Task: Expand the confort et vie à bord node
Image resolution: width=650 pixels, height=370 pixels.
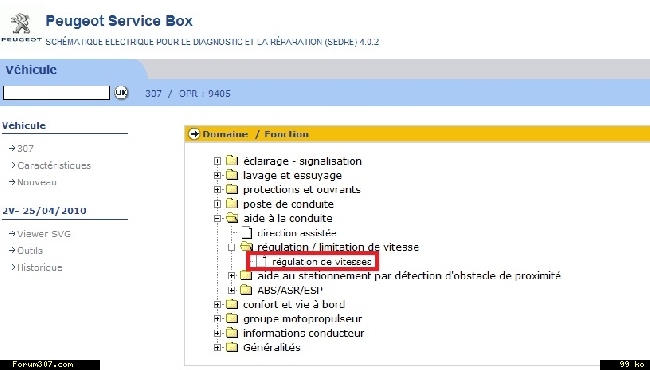Action: point(217,305)
